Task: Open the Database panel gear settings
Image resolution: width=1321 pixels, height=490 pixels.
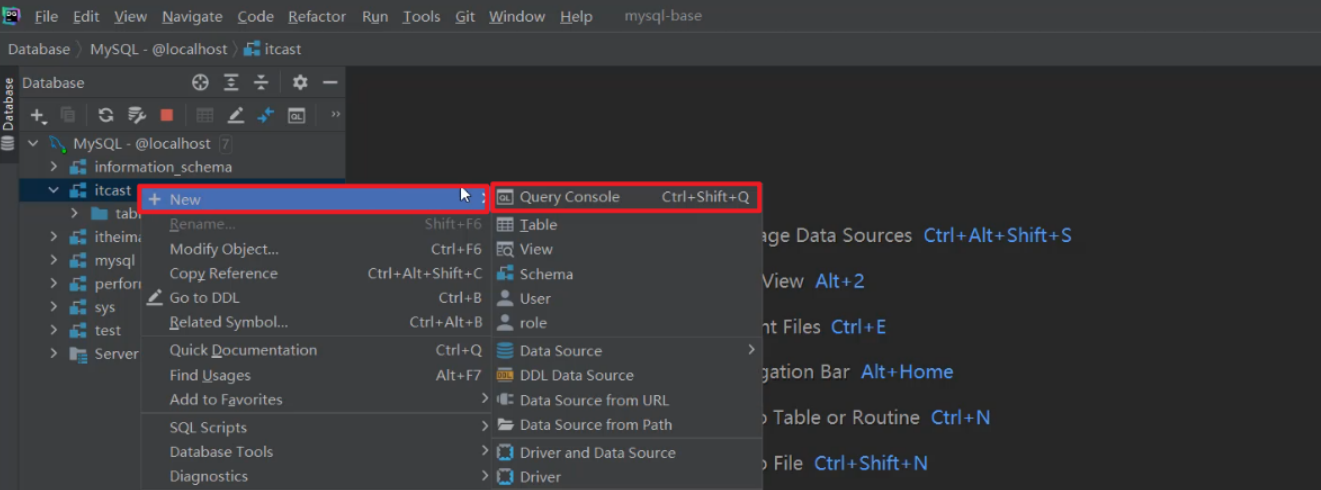Action: point(300,83)
